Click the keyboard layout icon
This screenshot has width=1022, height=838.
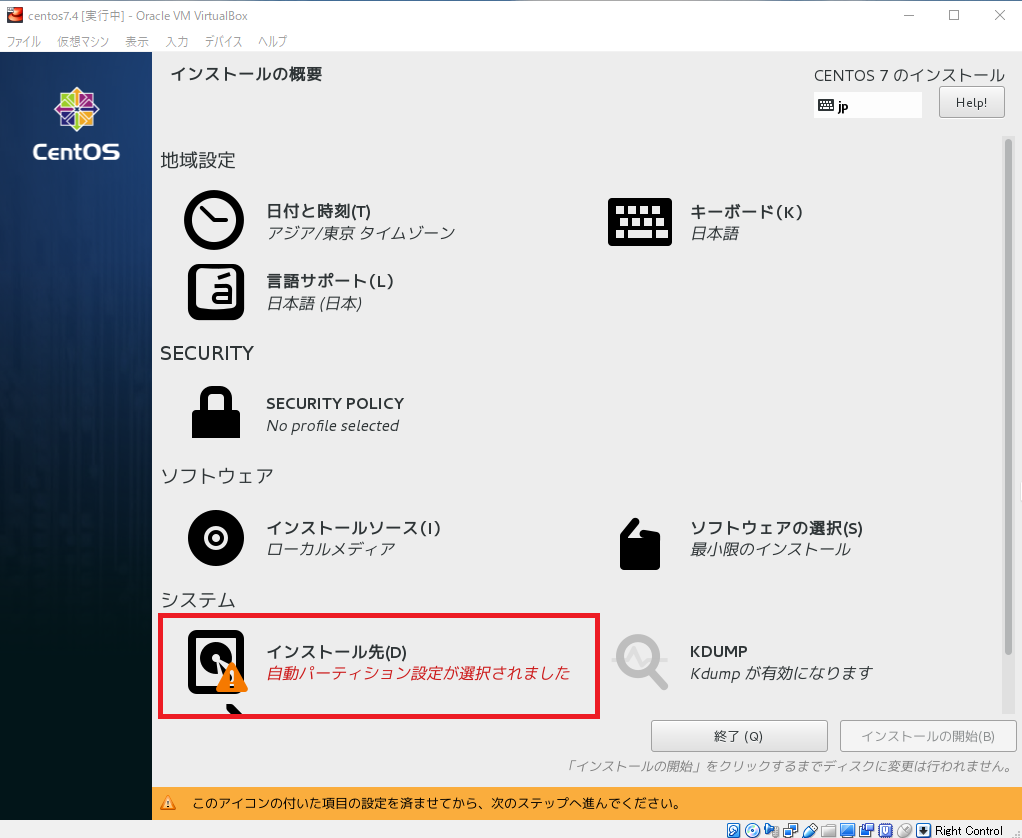(640, 221)
